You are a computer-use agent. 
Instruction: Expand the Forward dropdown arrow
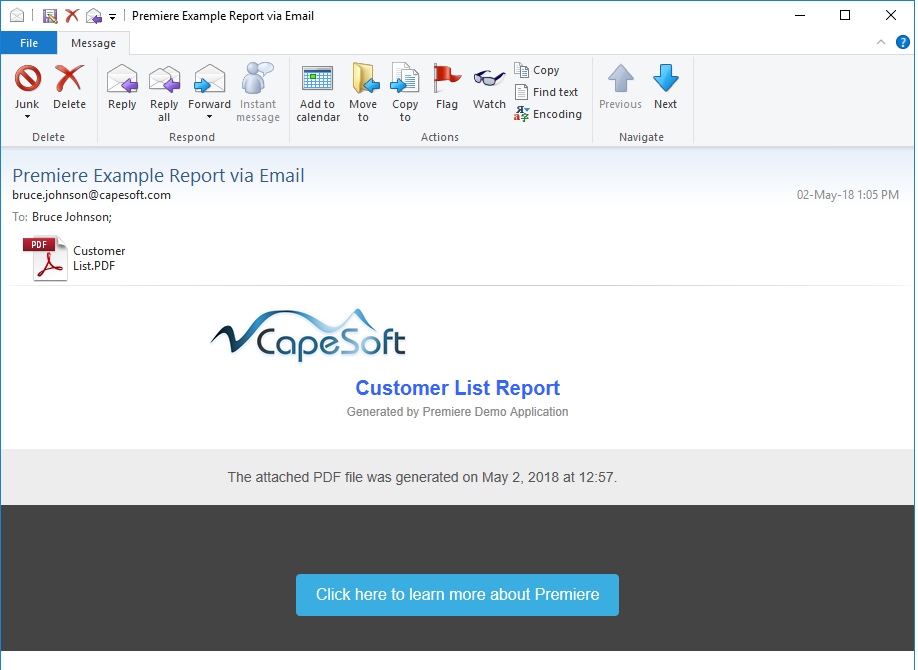tap(209, 117)
